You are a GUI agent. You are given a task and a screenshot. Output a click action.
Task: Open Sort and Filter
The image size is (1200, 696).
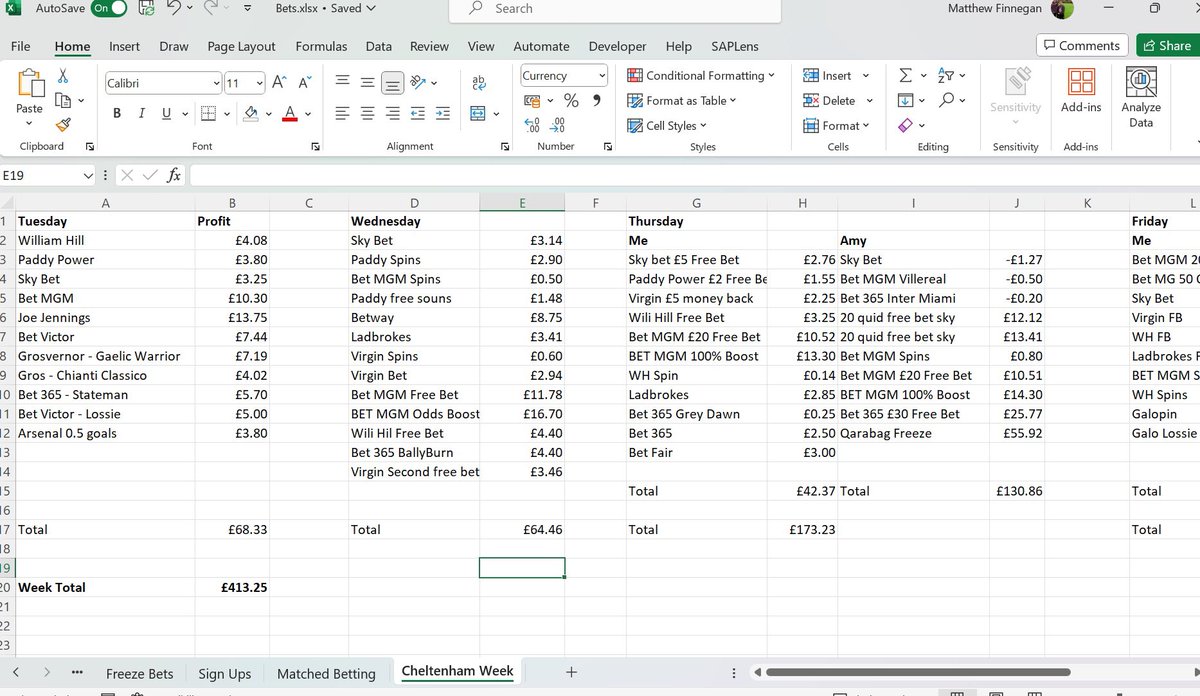[946, 76]
